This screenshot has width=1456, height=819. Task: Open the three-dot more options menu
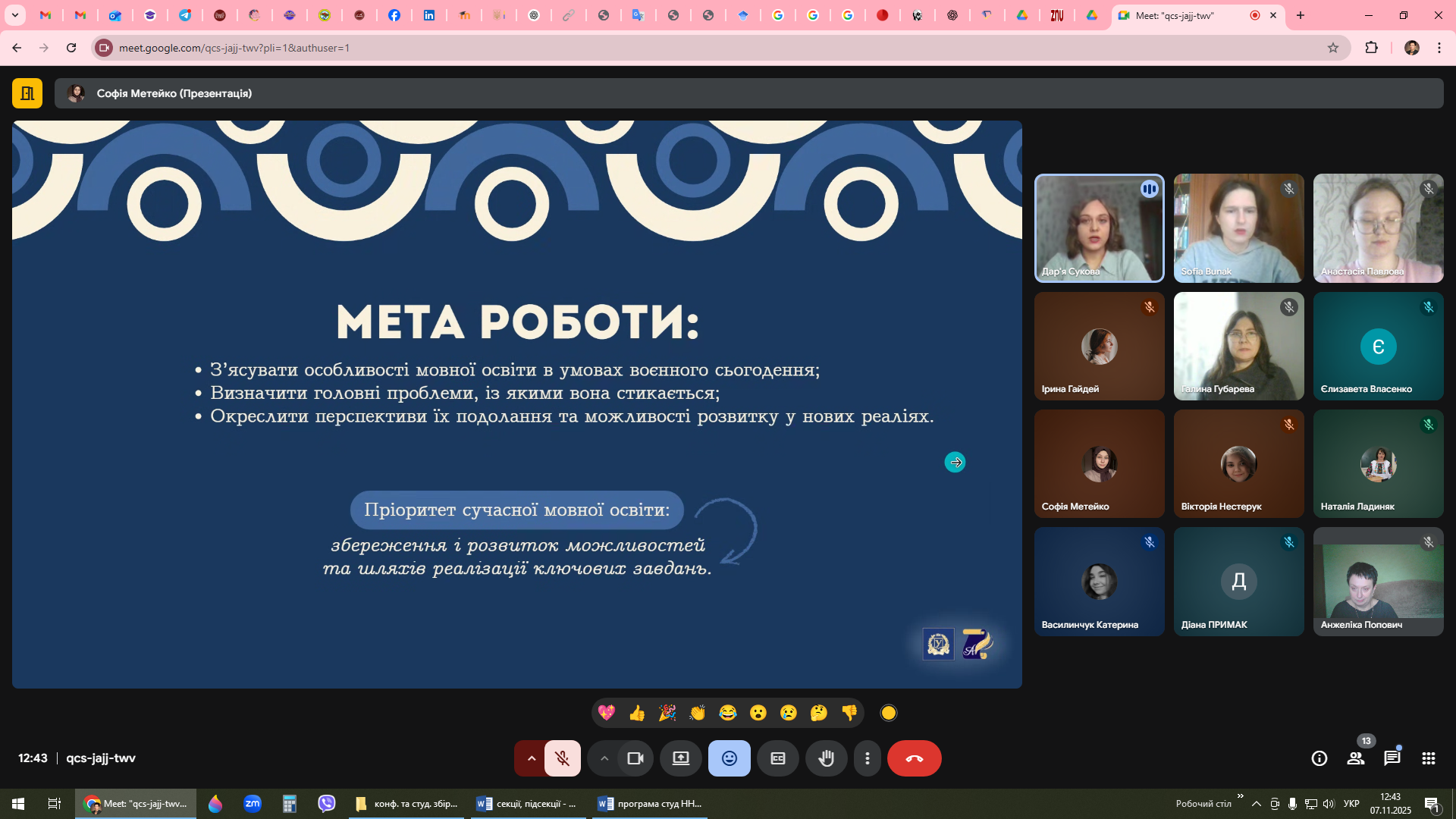[868, 758]
